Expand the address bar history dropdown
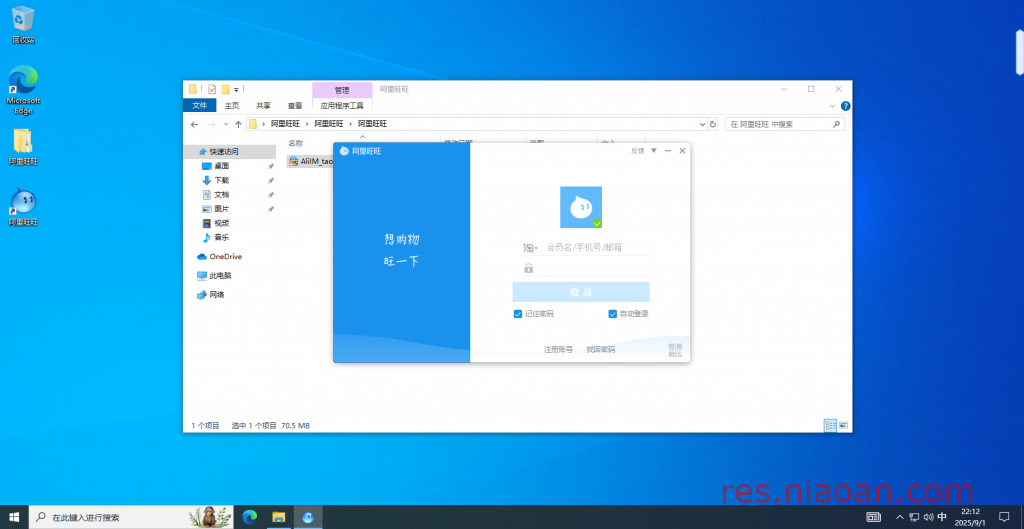The image size is (1024, 529). point(703,124)
